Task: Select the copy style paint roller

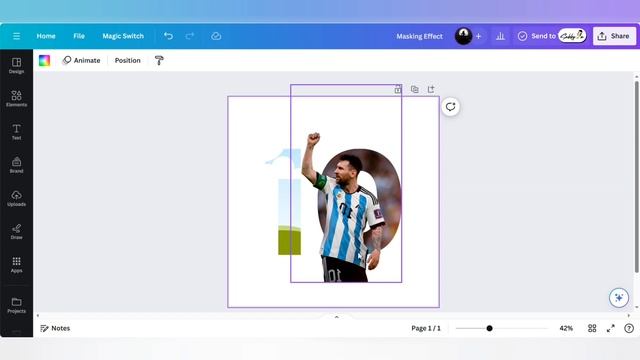Action: click(159, 60)
